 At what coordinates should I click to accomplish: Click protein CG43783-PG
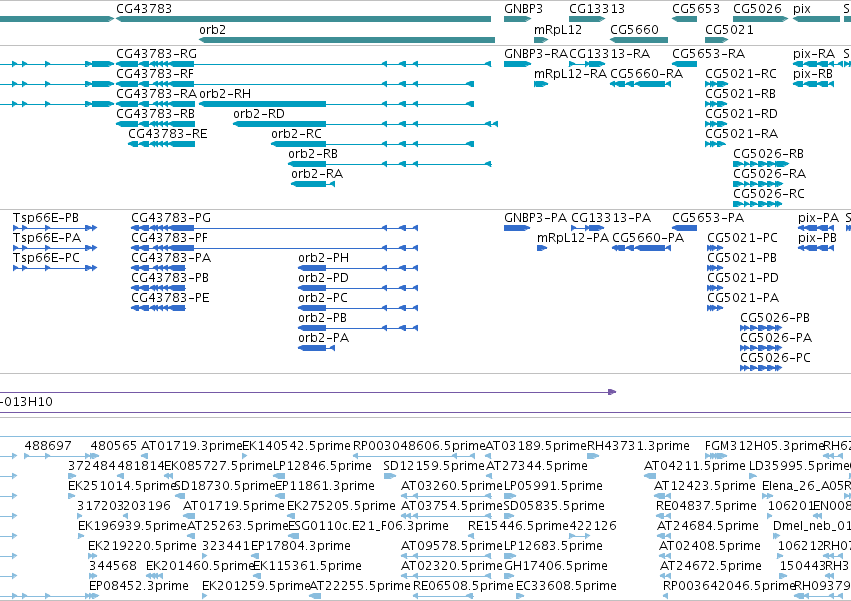pyautogui.click(x=275, y=228)
